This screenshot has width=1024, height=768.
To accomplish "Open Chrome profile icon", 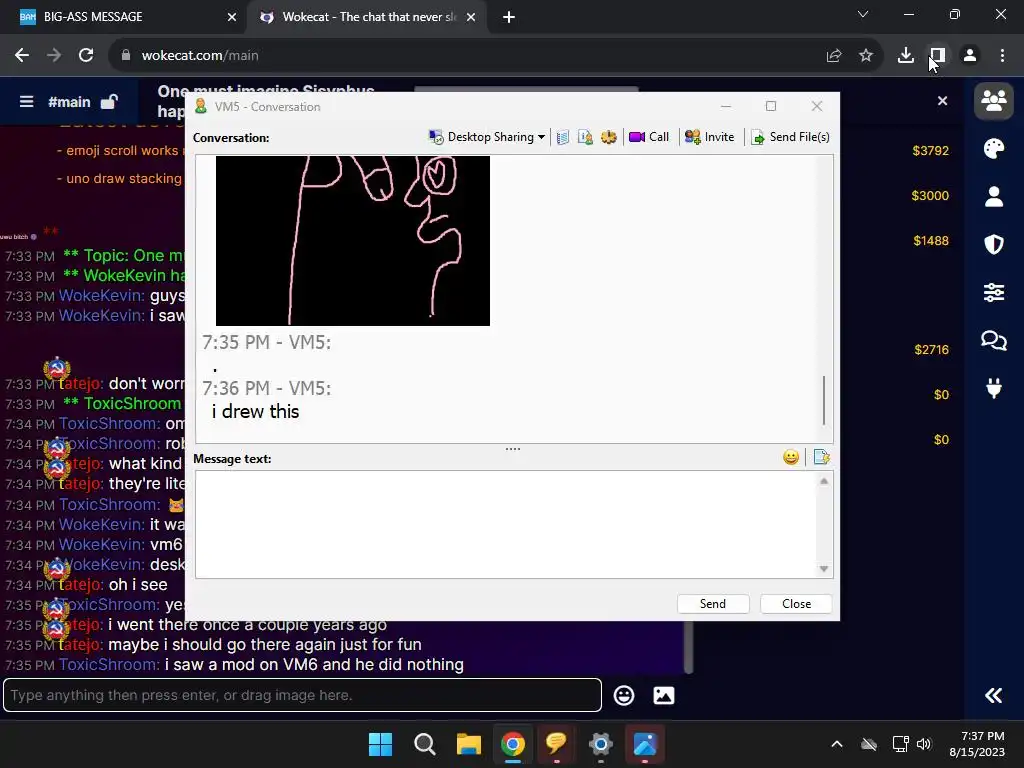I will 970,56.
